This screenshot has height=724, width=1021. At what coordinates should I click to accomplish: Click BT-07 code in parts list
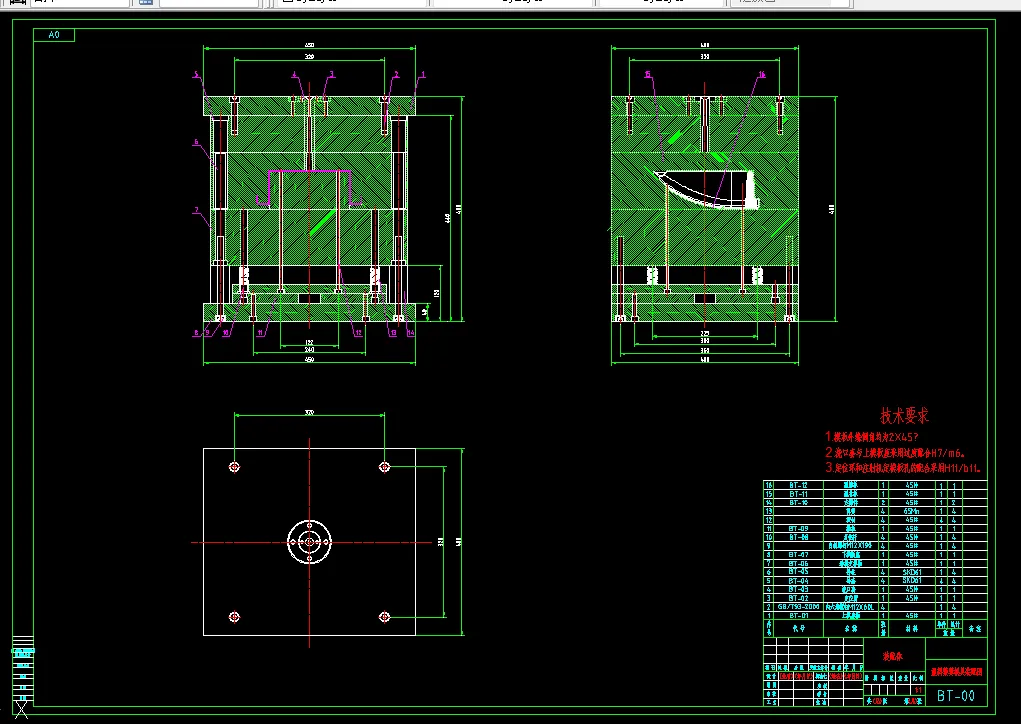[798, 555]
